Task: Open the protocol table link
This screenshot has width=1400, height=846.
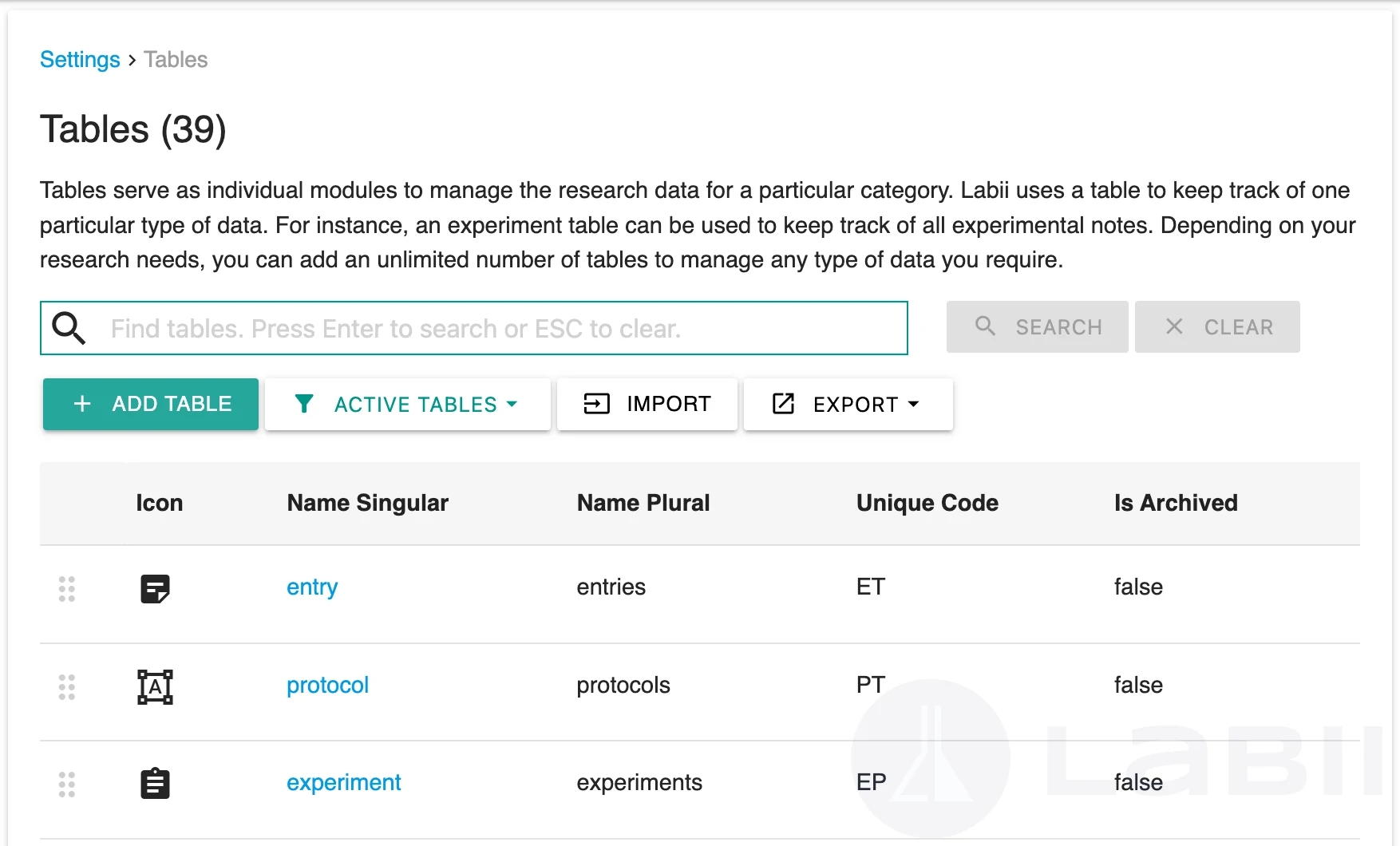Action: pyautogui.click(x=327, y=686)
